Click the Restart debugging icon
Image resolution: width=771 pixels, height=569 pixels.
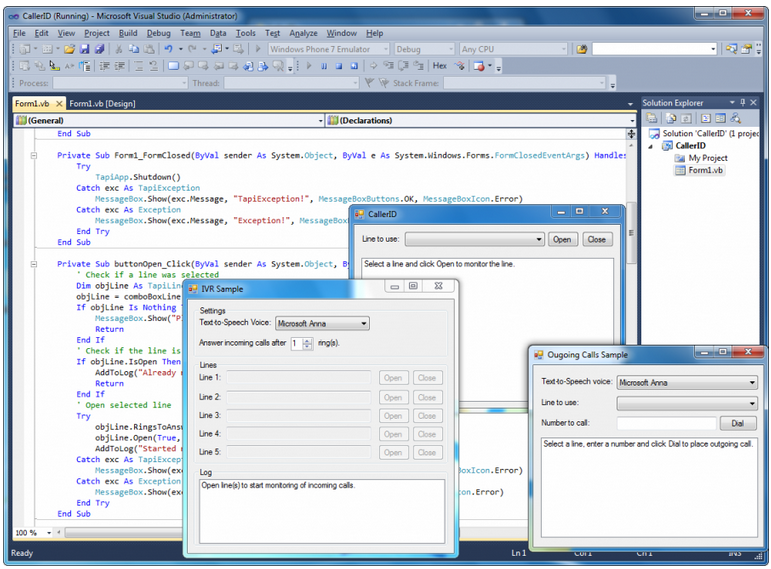click(x=354, y=66)
